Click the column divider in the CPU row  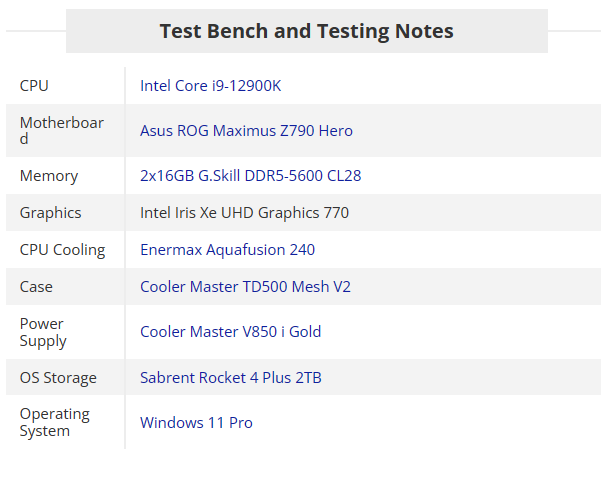[x=125, y=86]
